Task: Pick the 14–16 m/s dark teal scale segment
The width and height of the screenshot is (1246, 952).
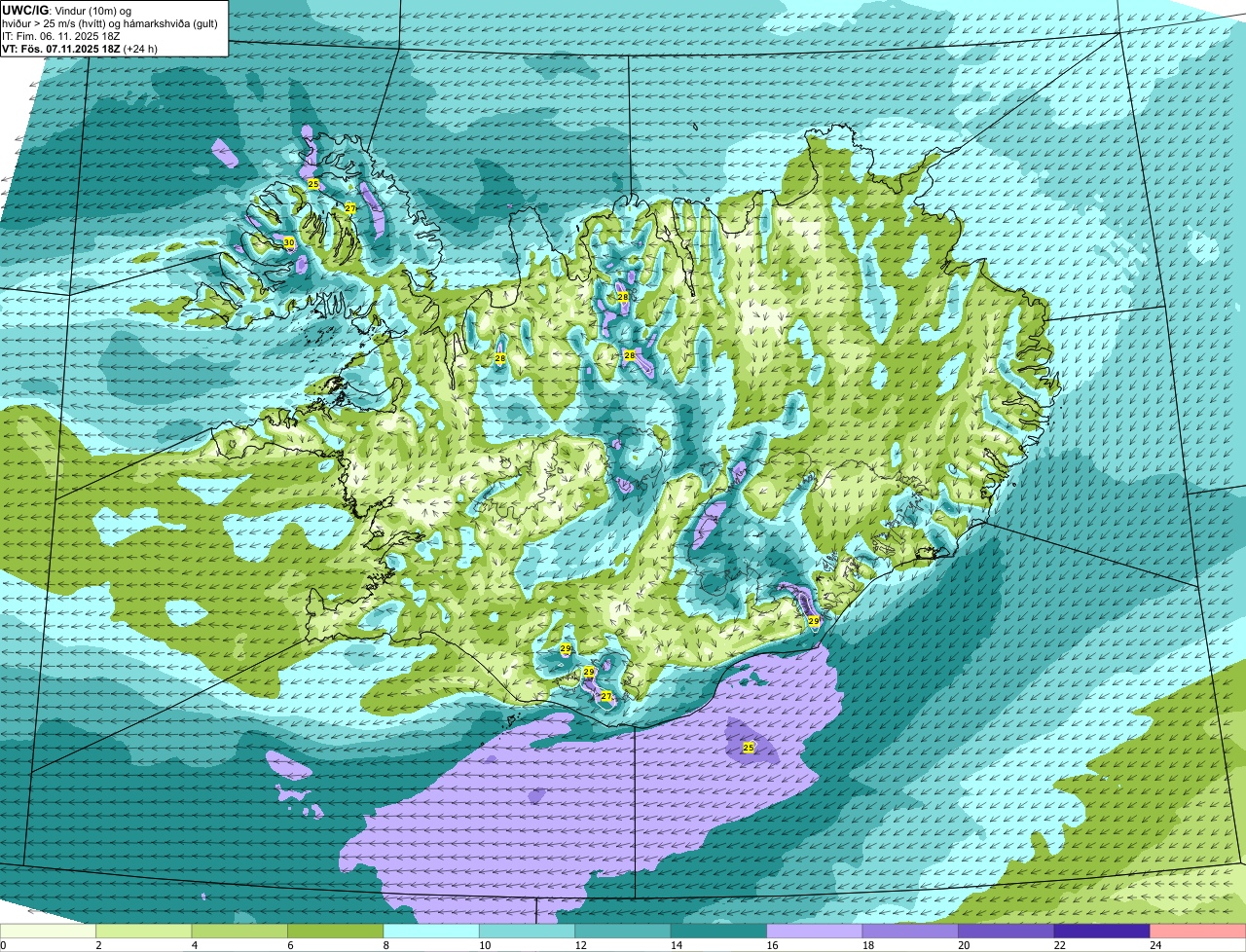Action: pyautogui.click(x=719, y=931)
